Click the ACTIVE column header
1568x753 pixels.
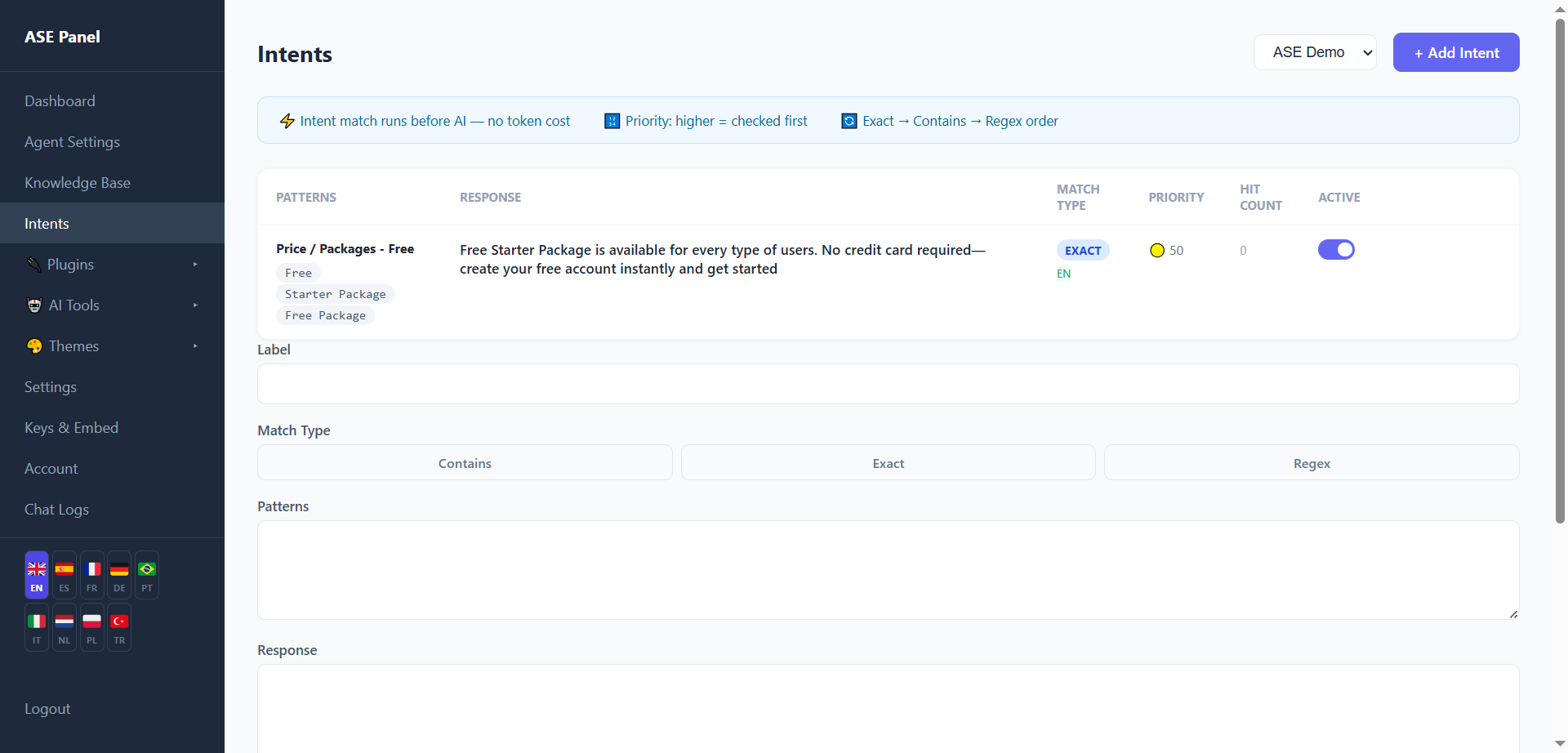[1339, 198]
